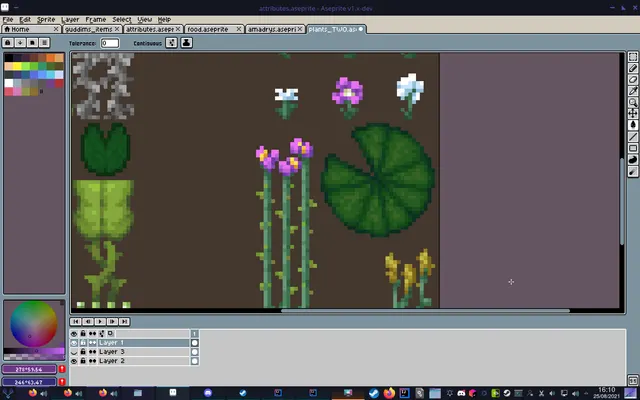Image resolution: width=640 pixels, height=400 pixels.
Task: Open the Frame menu
Action: tap(96, 20)
